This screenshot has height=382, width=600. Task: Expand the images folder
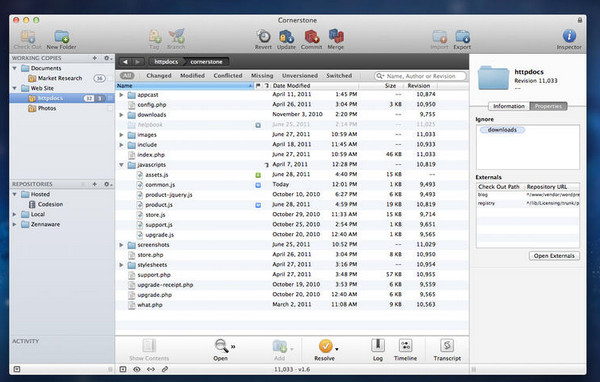[x=121, y=135]
